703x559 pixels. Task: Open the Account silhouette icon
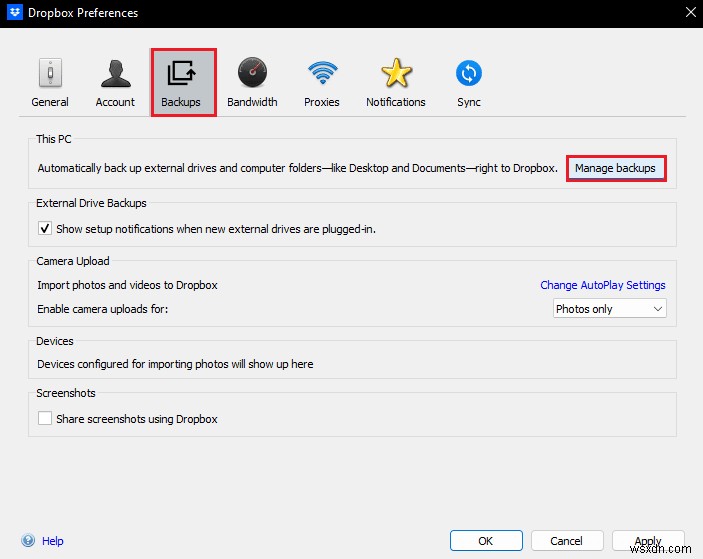(x=116, y=73)
